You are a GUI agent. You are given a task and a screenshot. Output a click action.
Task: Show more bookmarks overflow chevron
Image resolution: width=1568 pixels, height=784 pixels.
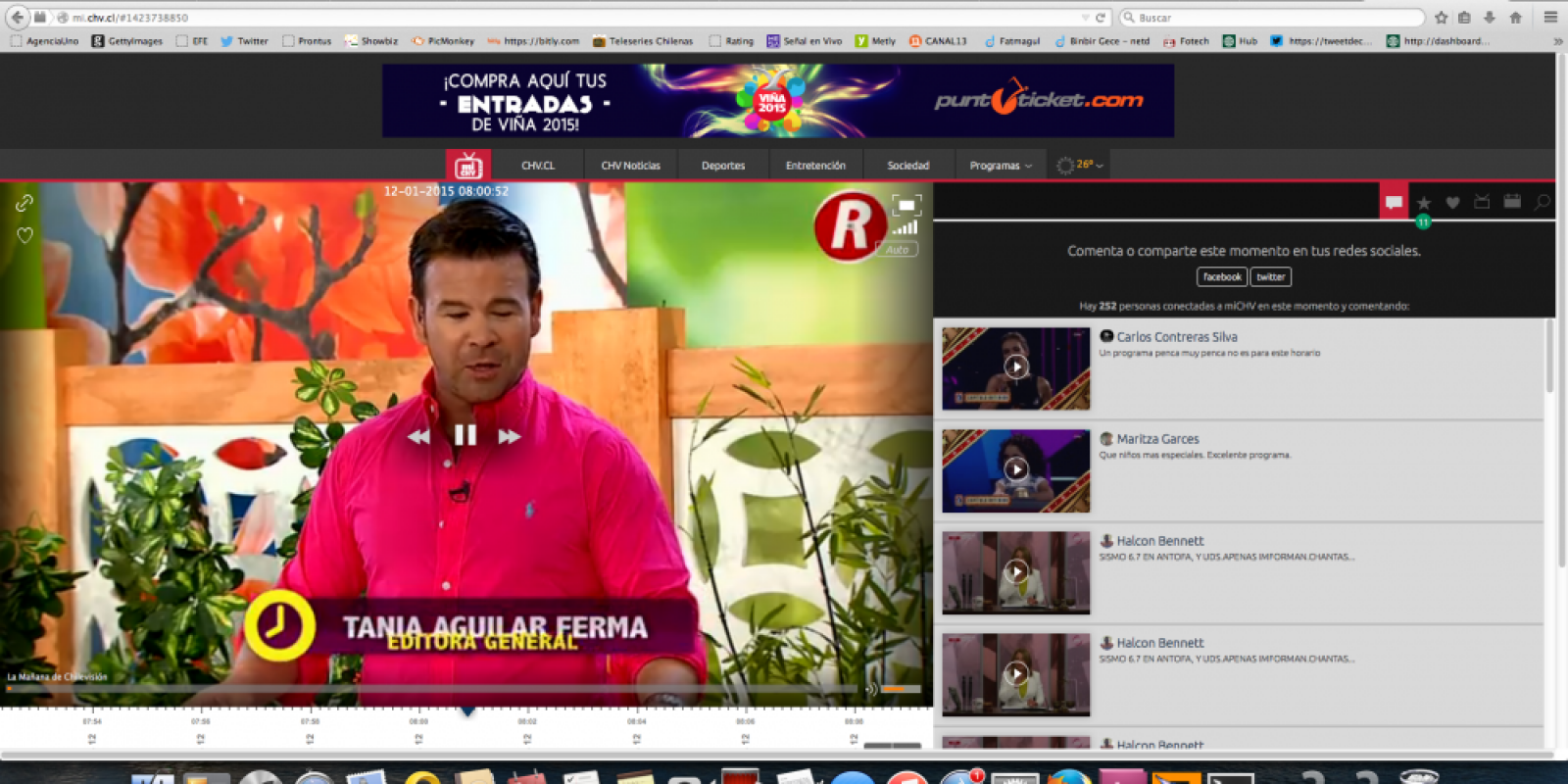pos(1558,41)
